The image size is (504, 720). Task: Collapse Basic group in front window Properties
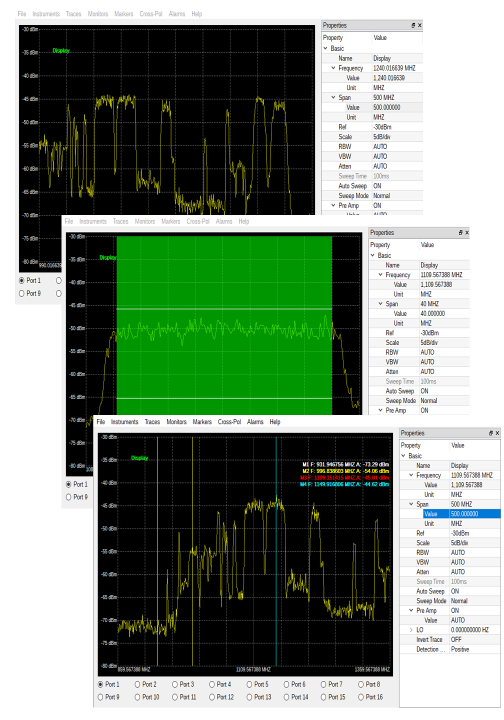[403, 456]
